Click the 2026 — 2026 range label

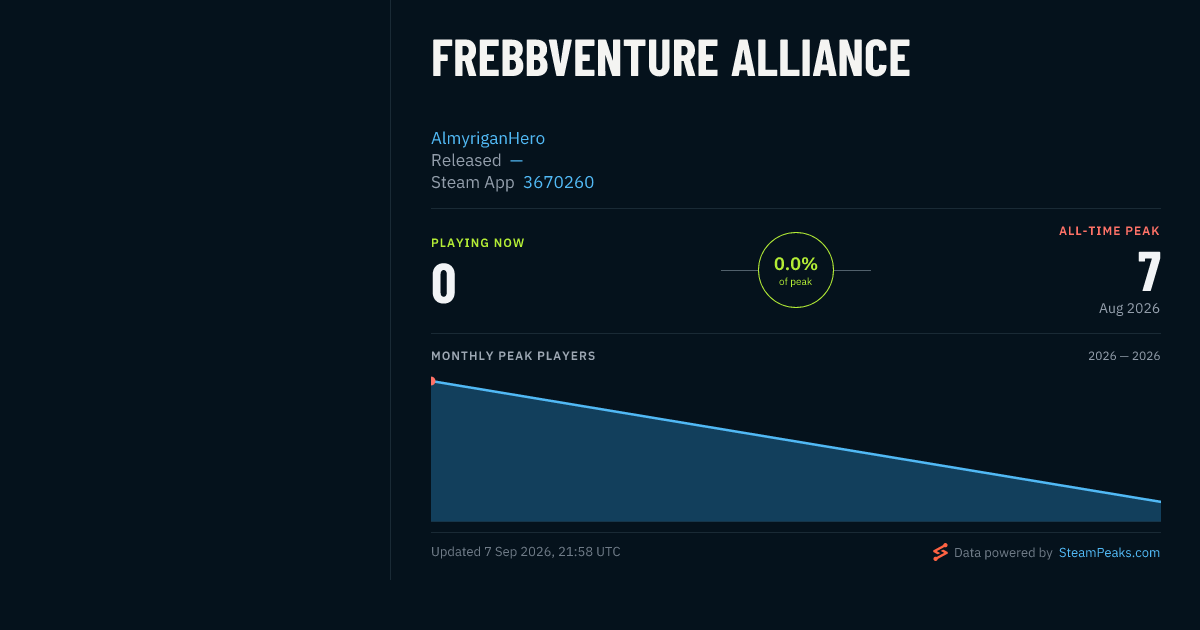1124,356
